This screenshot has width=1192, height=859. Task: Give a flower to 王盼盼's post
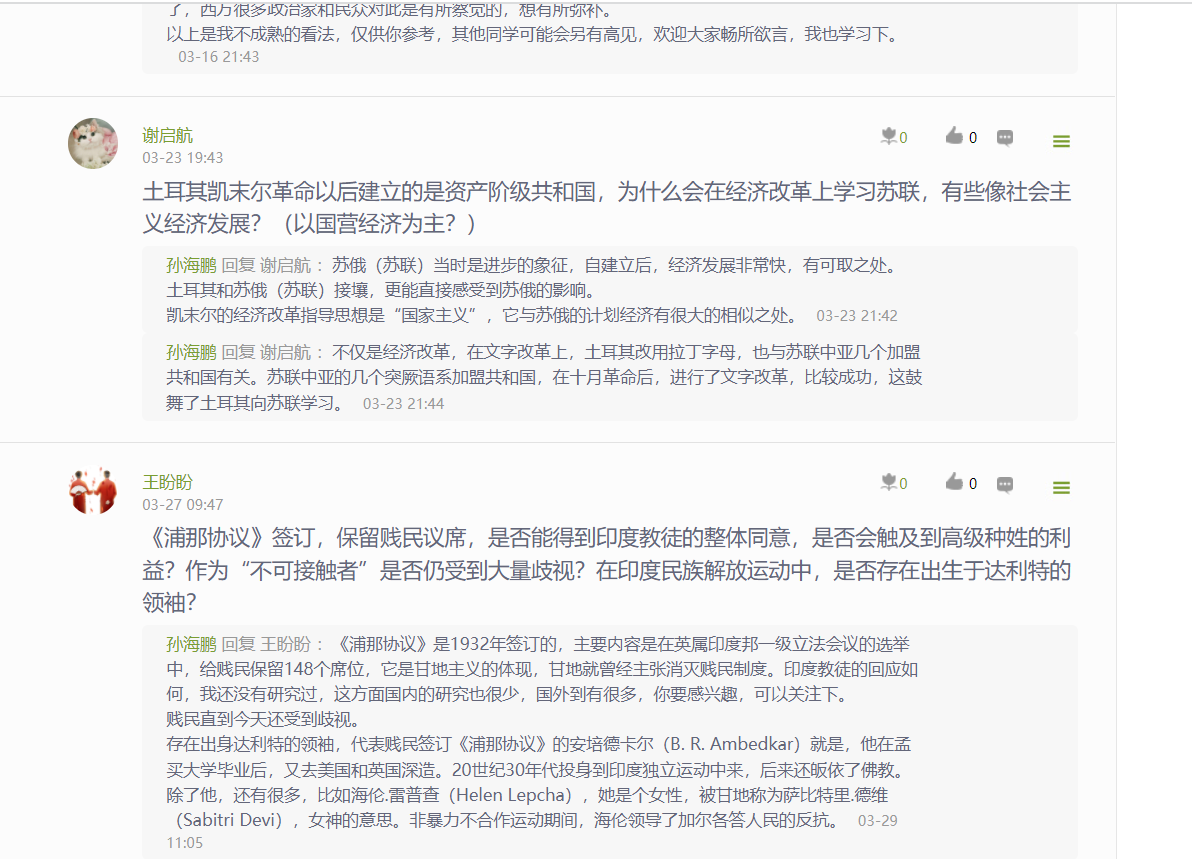click(x=889, y=483)
